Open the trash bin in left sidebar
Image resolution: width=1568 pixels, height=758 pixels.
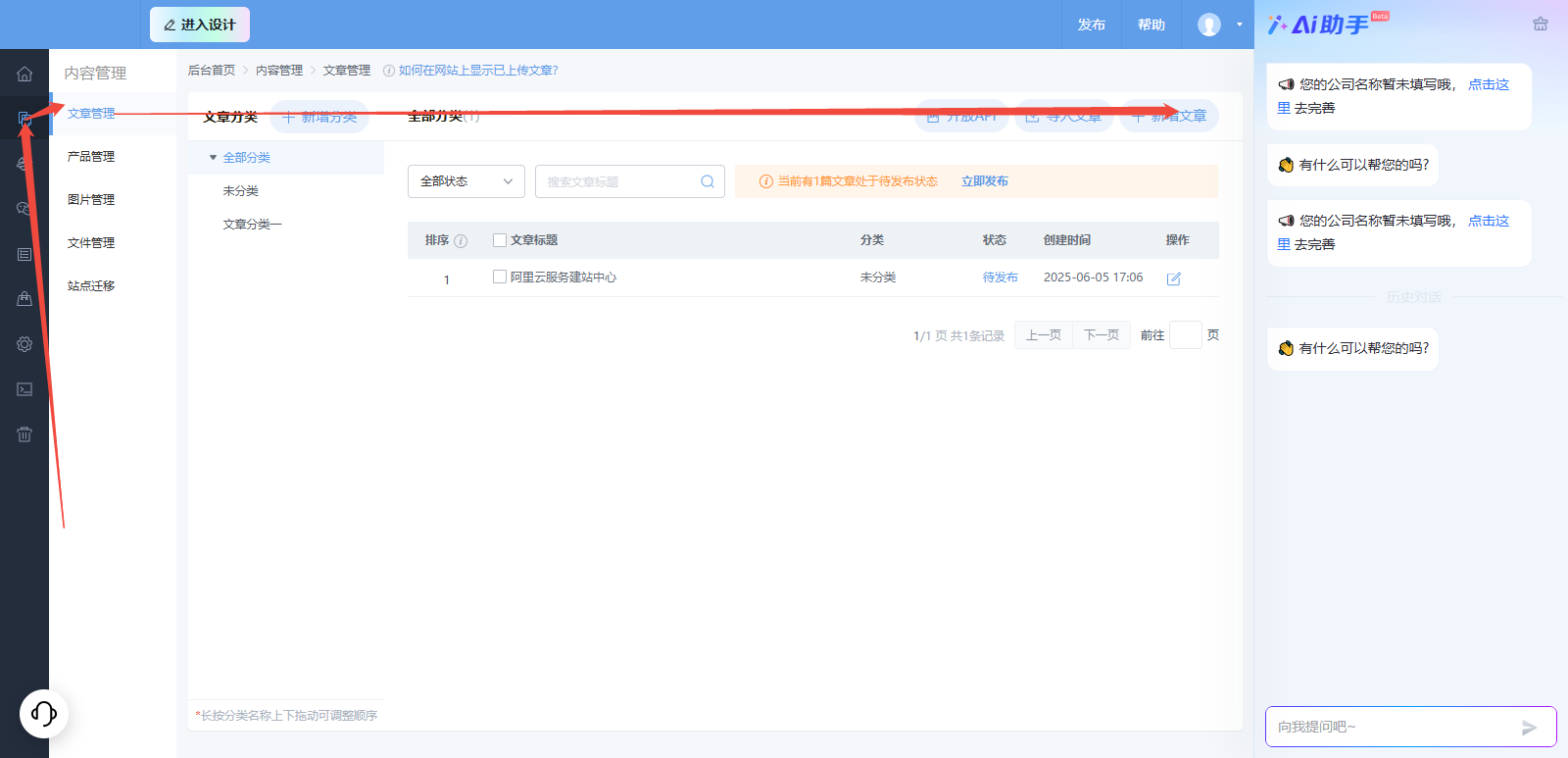[x=24, y=434]
